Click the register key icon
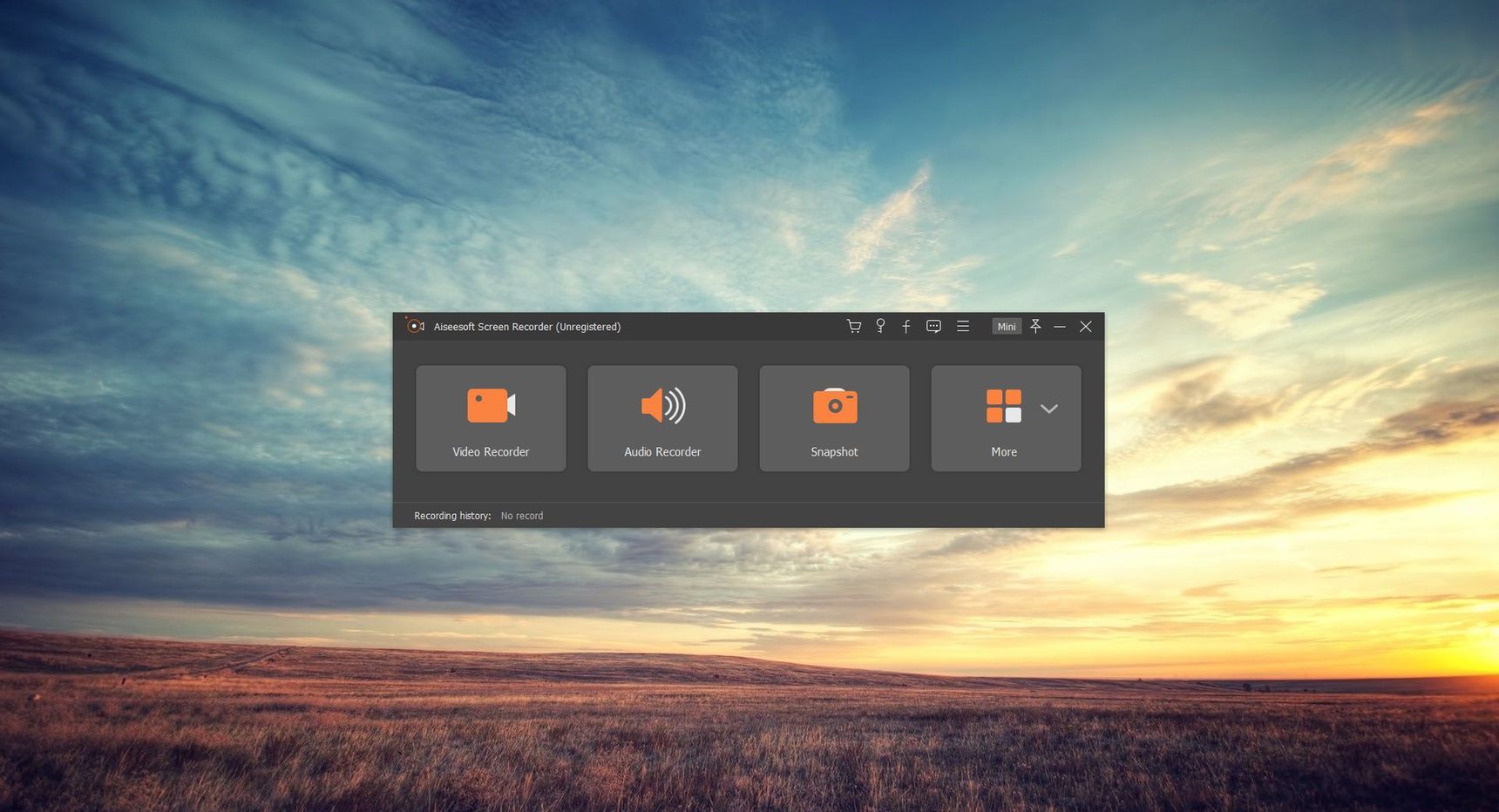 (x=880, y=326)
